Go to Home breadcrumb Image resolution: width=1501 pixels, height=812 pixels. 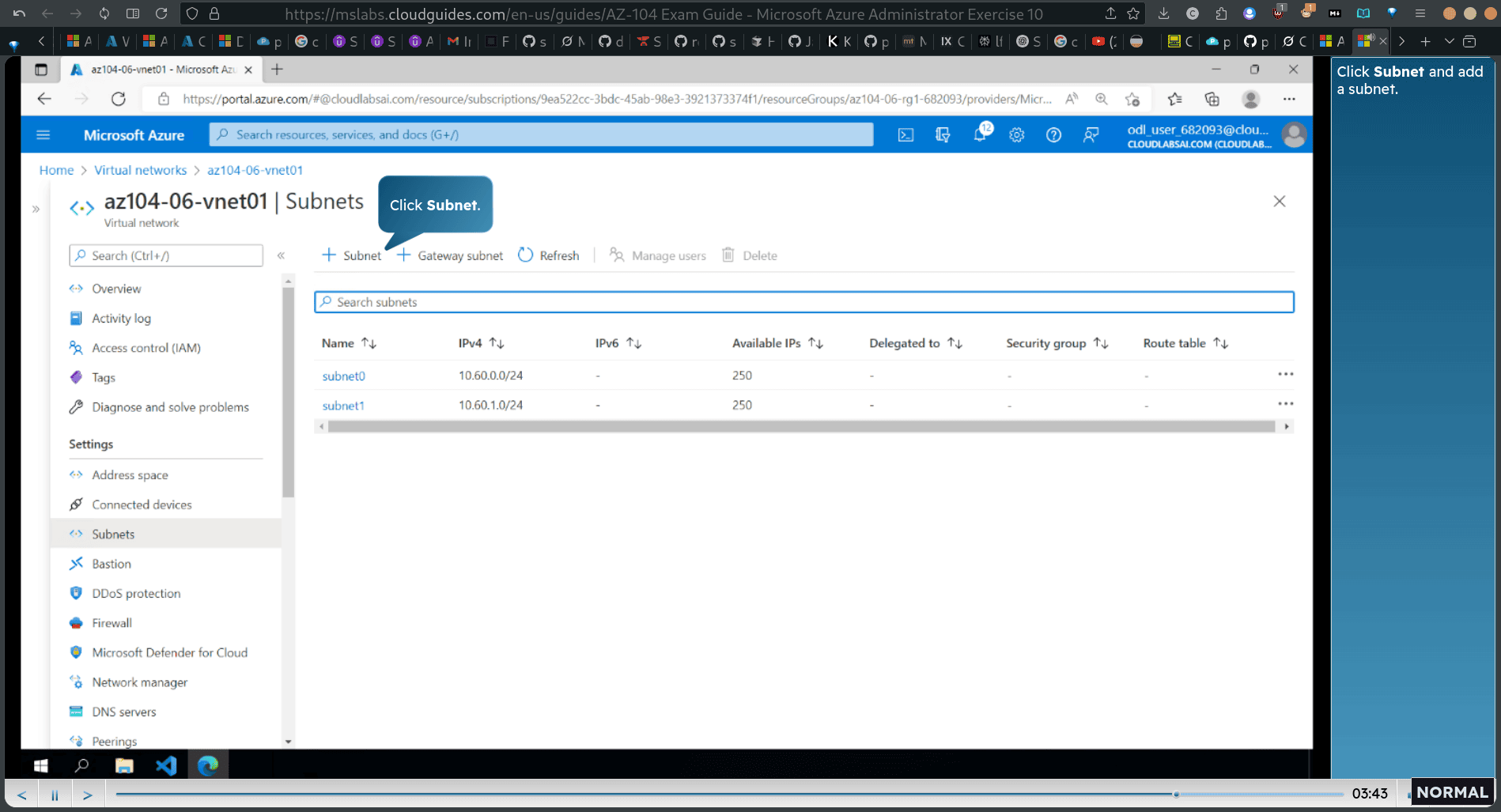coord(56,170)
